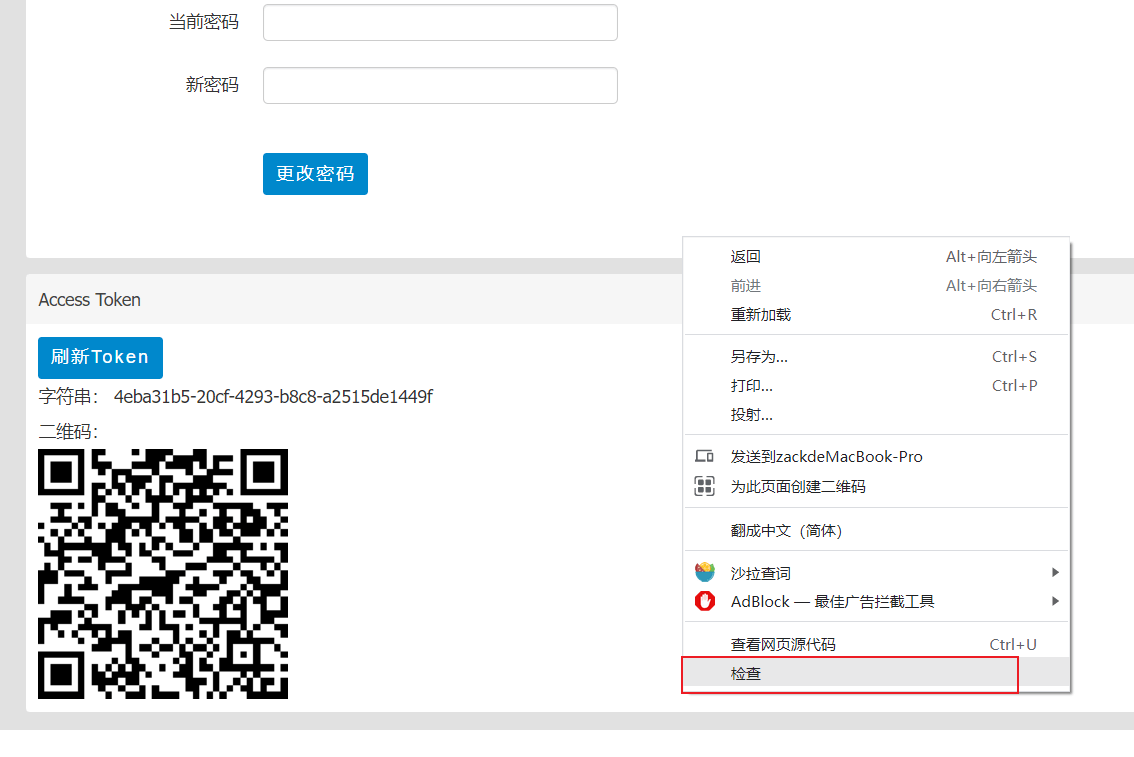Click the 刷新Token button
The image size is (1134, 757).
pyautogui.click(x=101, y=357)
